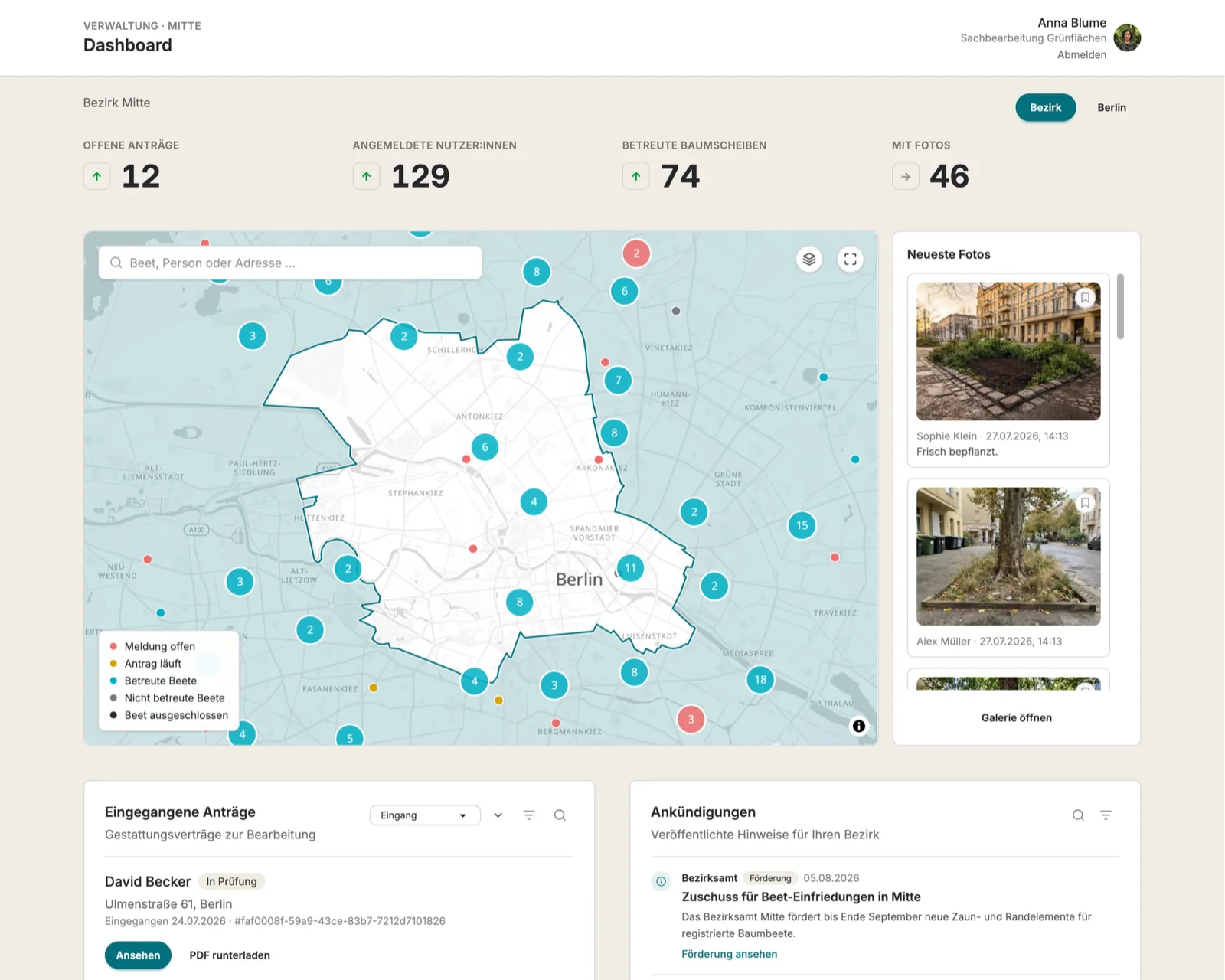Toggle sort direction chevron next to Eingang
Viewport: 1225px width, 980px height.
click(x=498, y=815)
